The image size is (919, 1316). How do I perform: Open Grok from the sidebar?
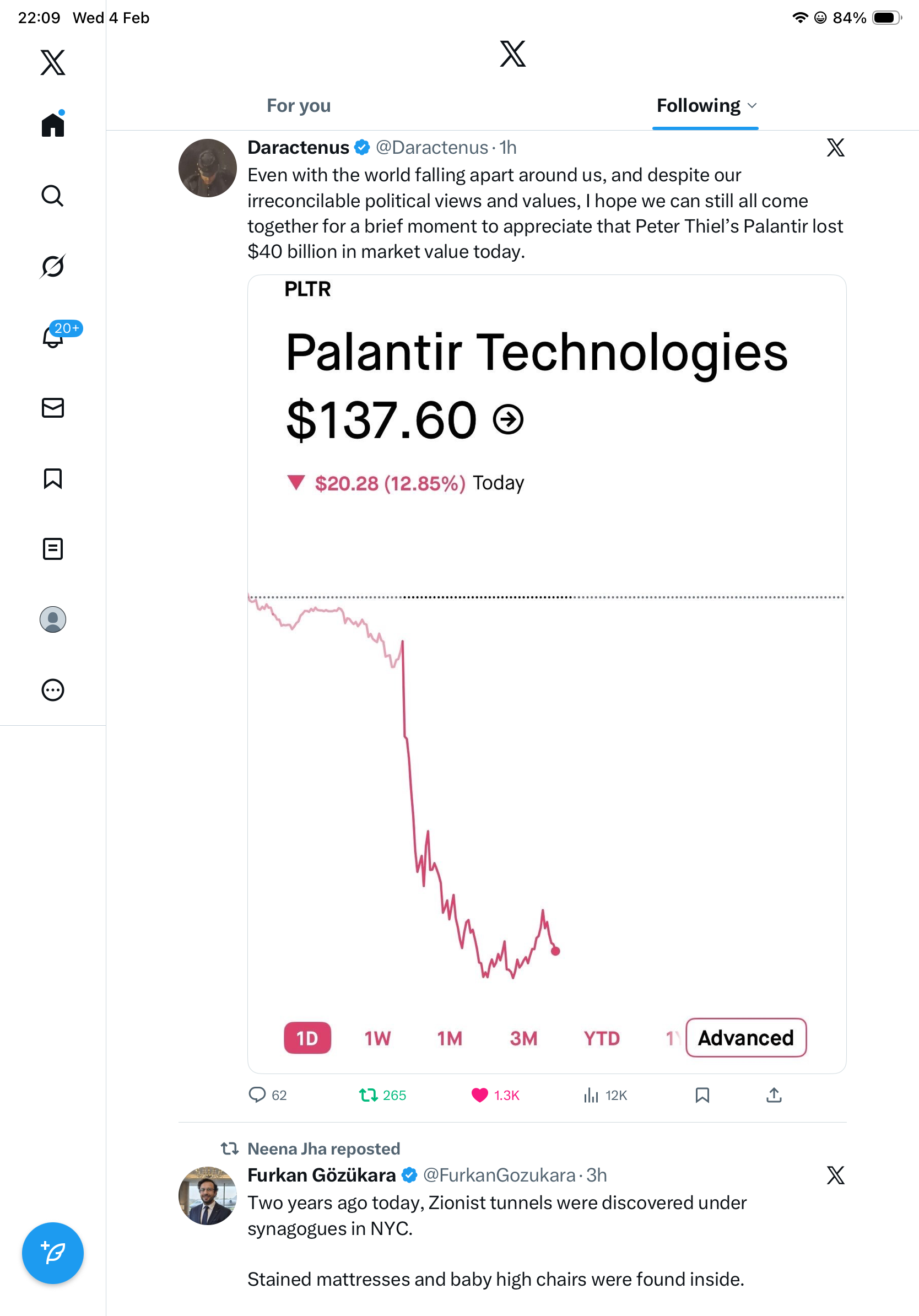click(x=53, y=267)
